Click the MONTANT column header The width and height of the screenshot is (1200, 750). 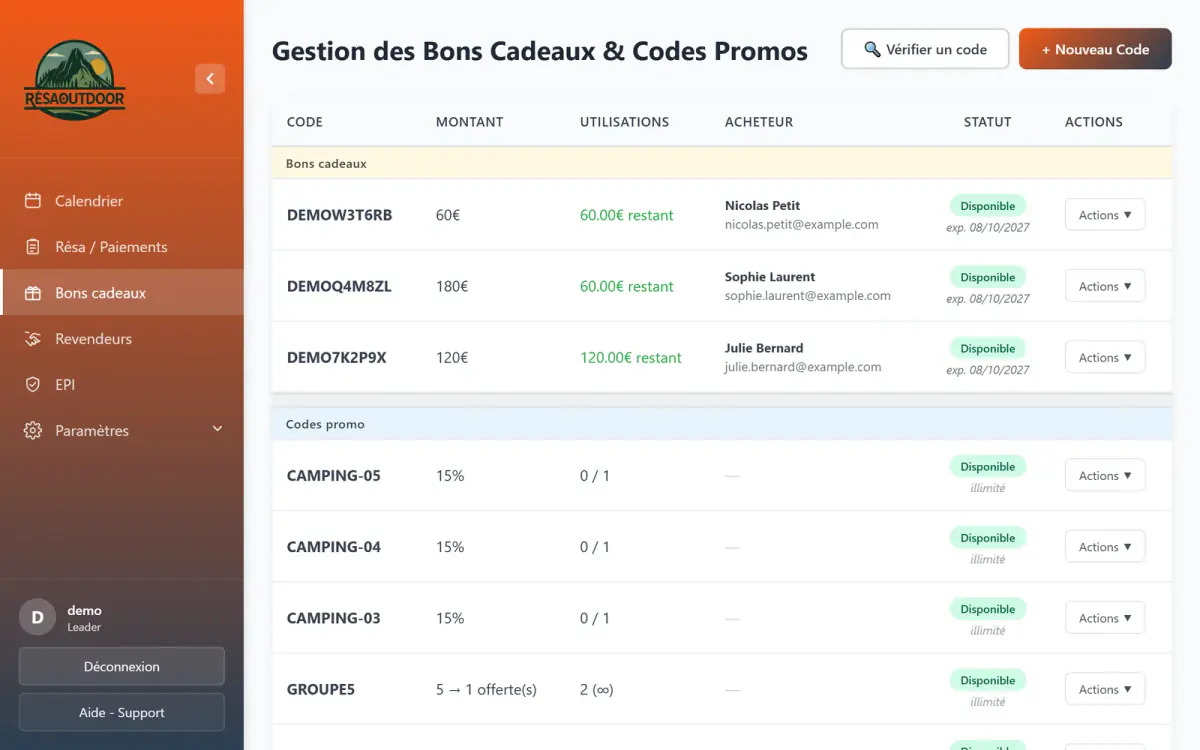coord(469,122)
